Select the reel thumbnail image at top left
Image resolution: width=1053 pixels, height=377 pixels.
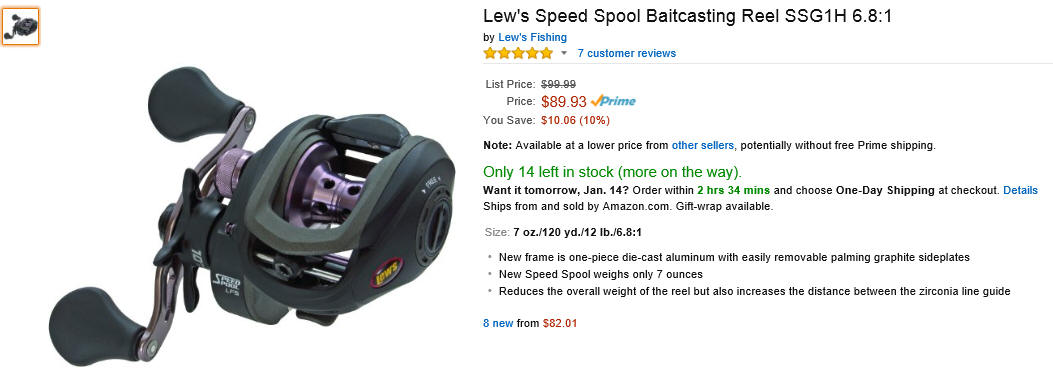pos(20,27)
